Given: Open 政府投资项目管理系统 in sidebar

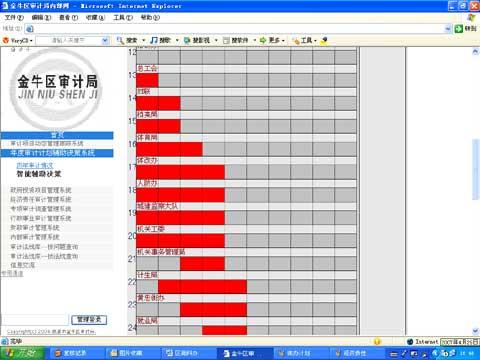Looking at the screenshot, I should click(x=41, y=190).
